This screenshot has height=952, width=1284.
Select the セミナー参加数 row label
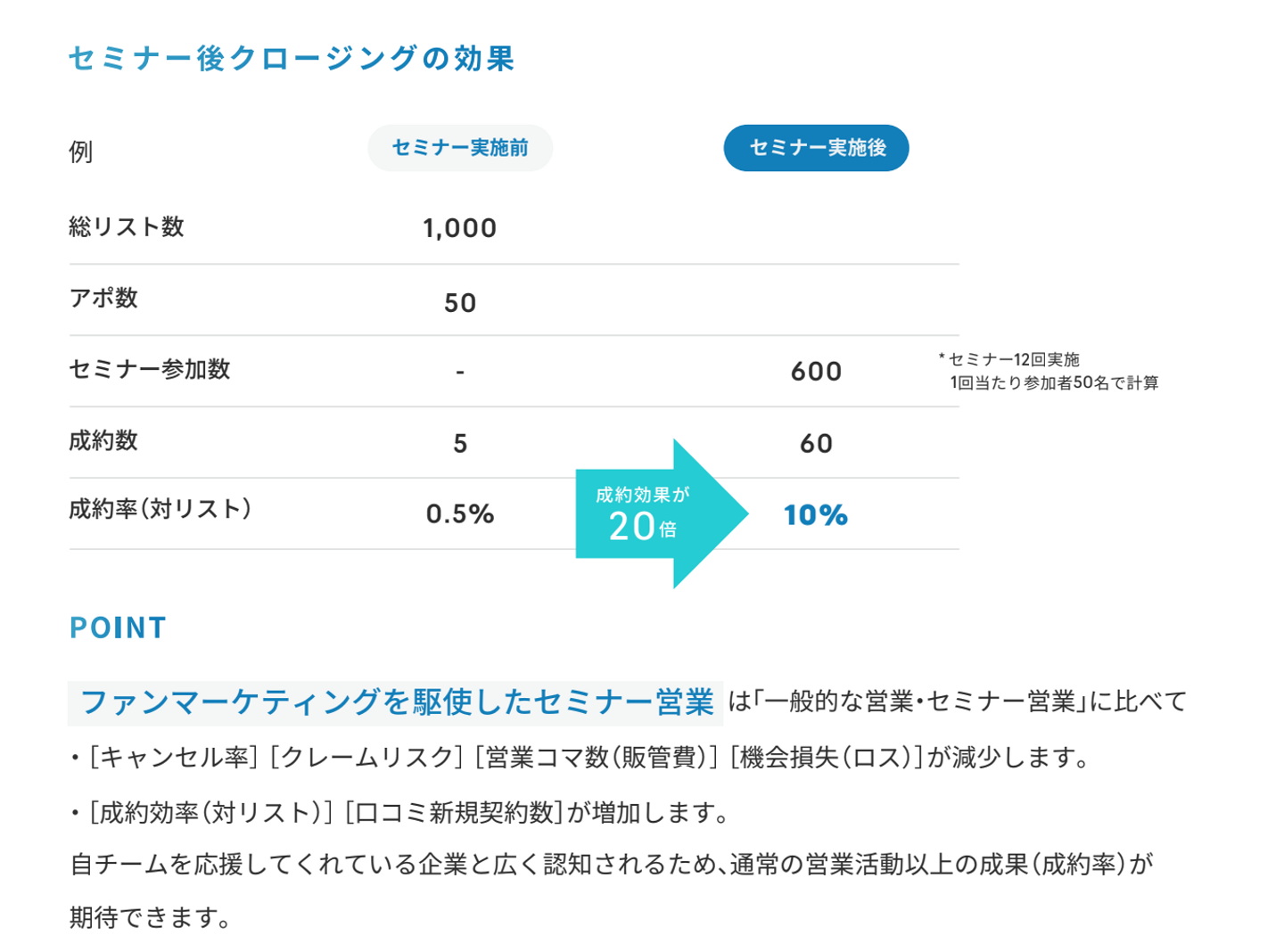coord(150,370)
